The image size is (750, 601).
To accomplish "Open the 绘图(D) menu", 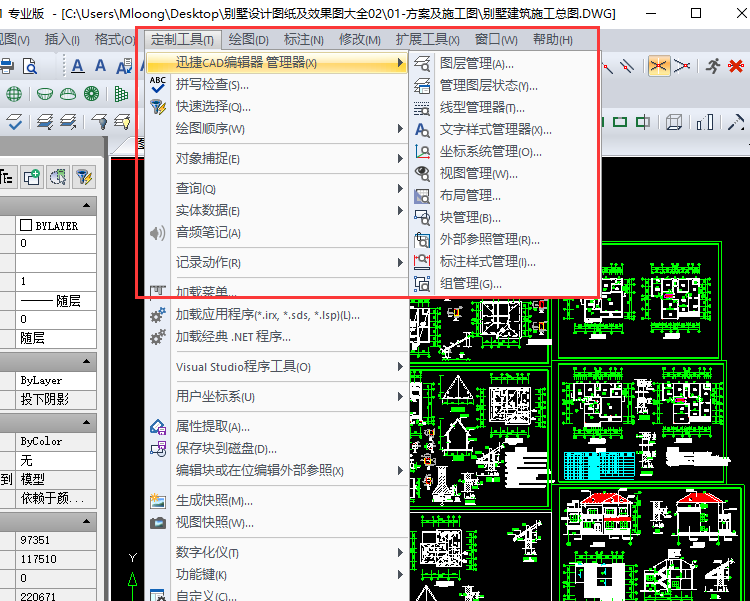I will pos(248,40).
